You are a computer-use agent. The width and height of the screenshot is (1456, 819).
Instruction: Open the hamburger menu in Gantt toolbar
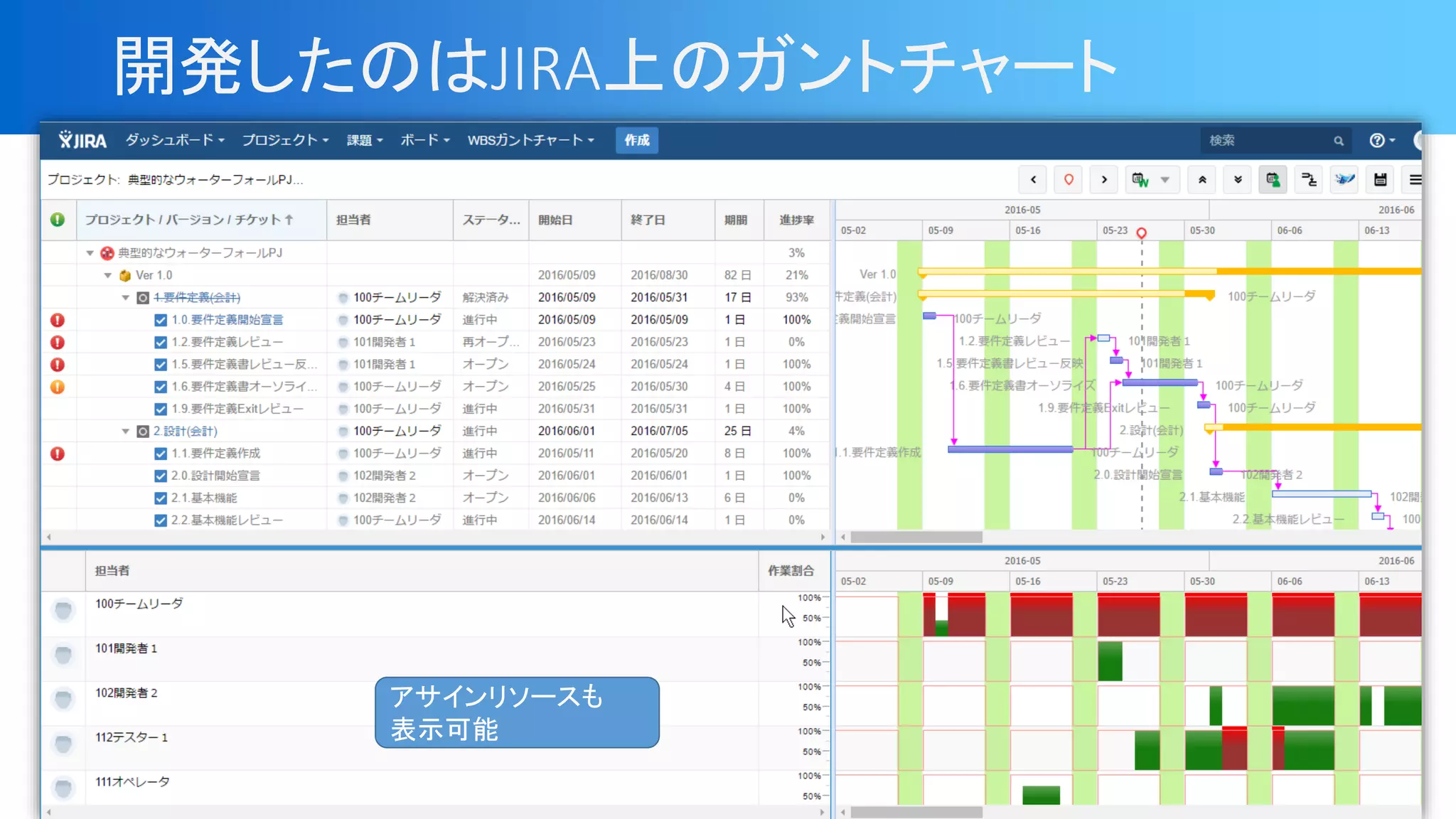click(x=1414, y=180)
